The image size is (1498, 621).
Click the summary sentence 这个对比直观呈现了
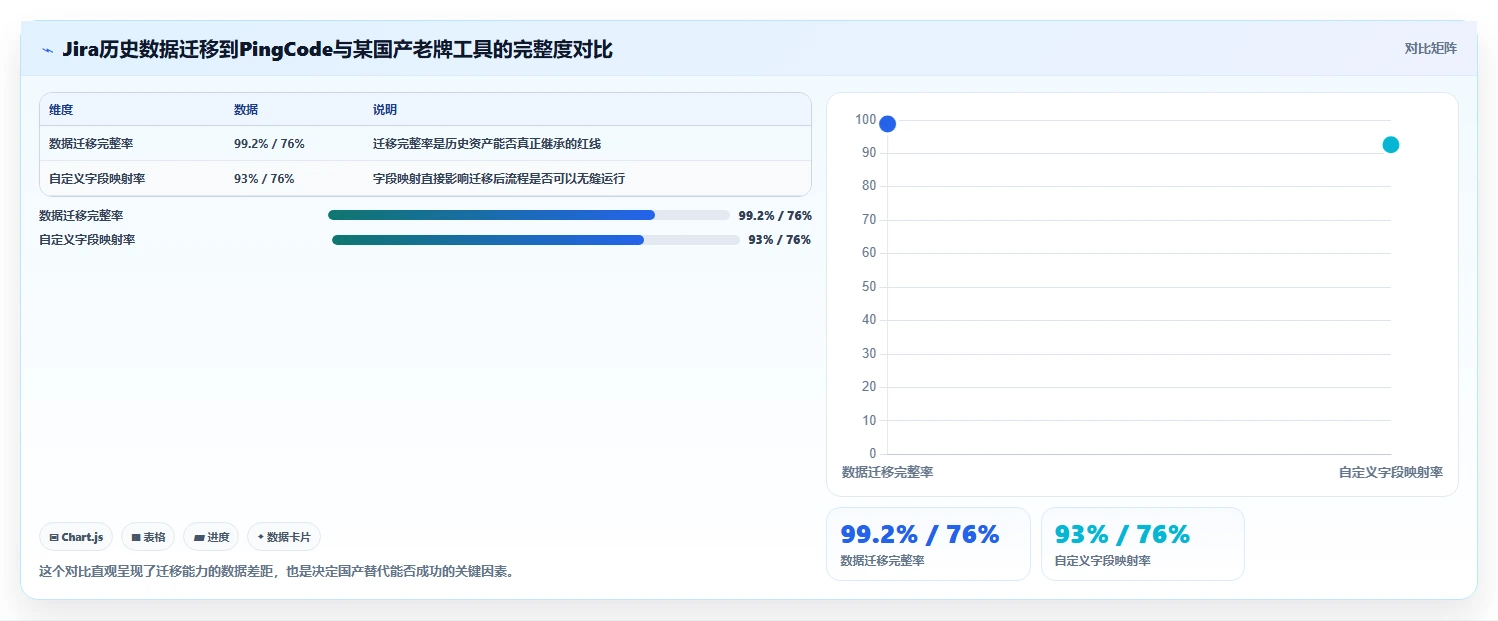point(276,572)
